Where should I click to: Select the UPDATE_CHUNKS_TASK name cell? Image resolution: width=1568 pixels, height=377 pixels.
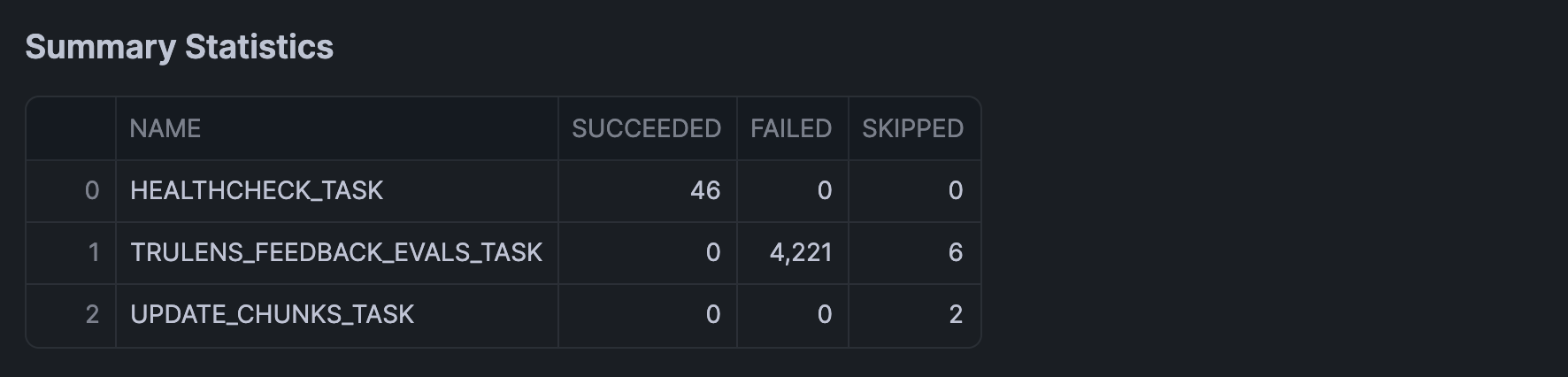click(x=272, y=315)
